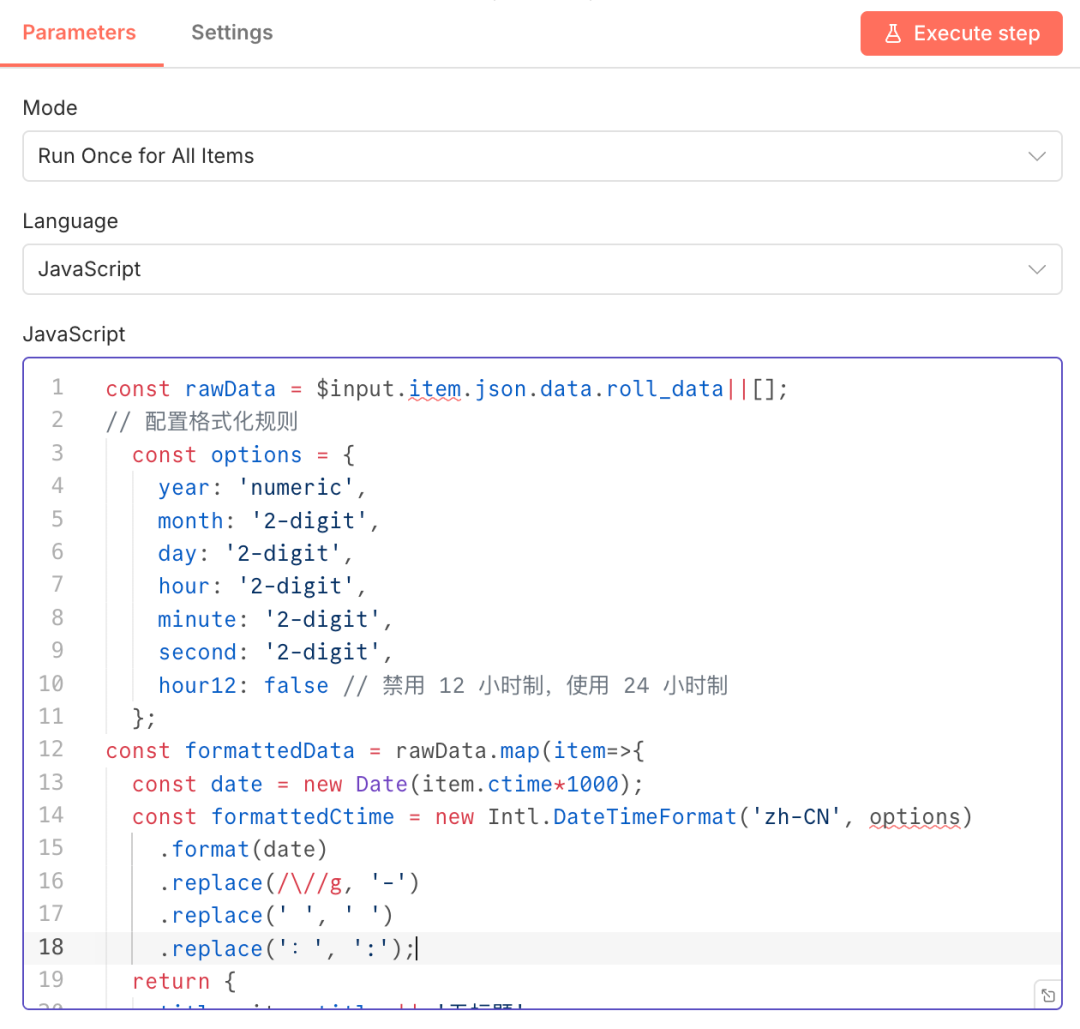Click the "return {" code line
Image resolution: width=1080 pixels, height=1029 pixels.
coord(184,981)
